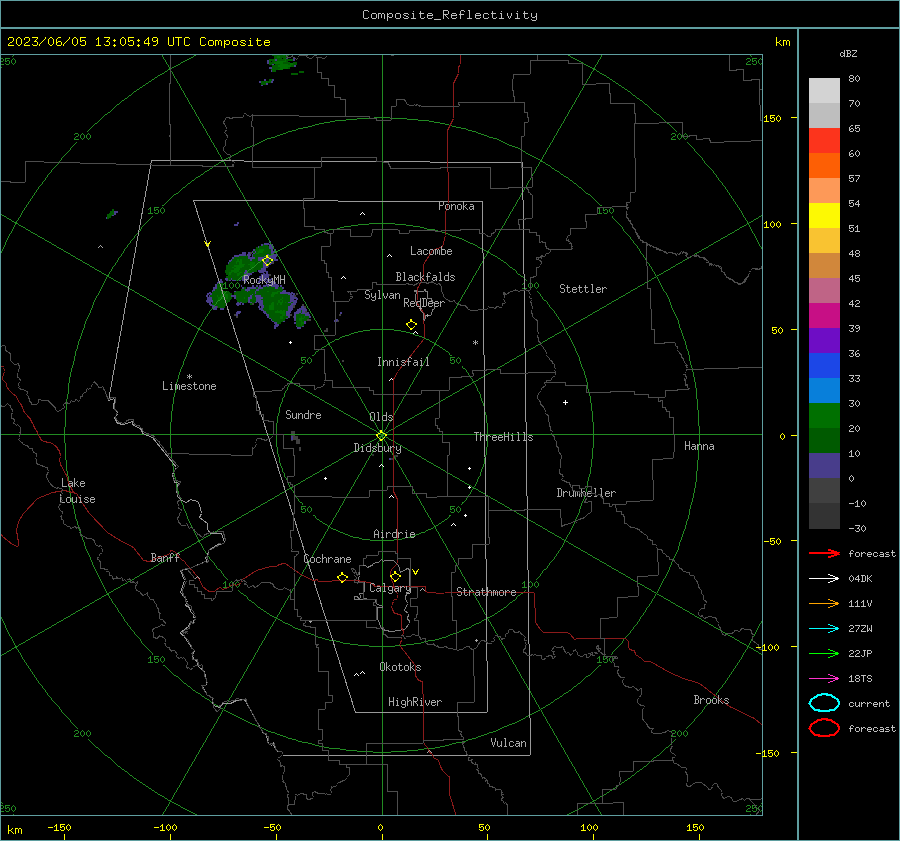Click the RockyMH label
900x841 pixels.
coord(264,280)
